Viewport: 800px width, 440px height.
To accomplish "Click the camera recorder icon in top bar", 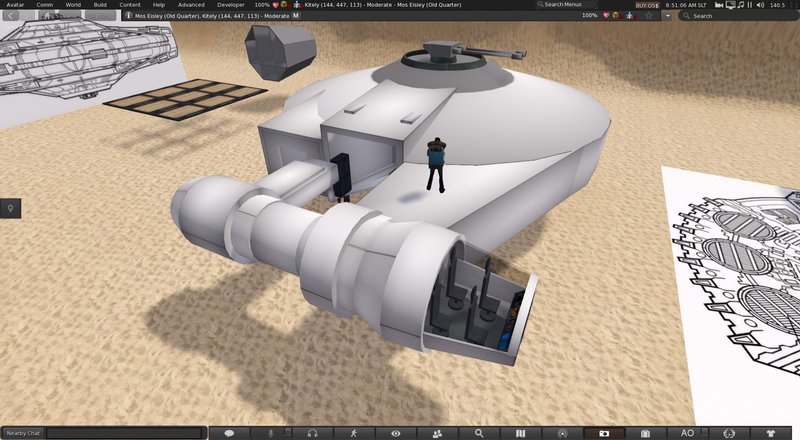I will click(x=719, y=5).
